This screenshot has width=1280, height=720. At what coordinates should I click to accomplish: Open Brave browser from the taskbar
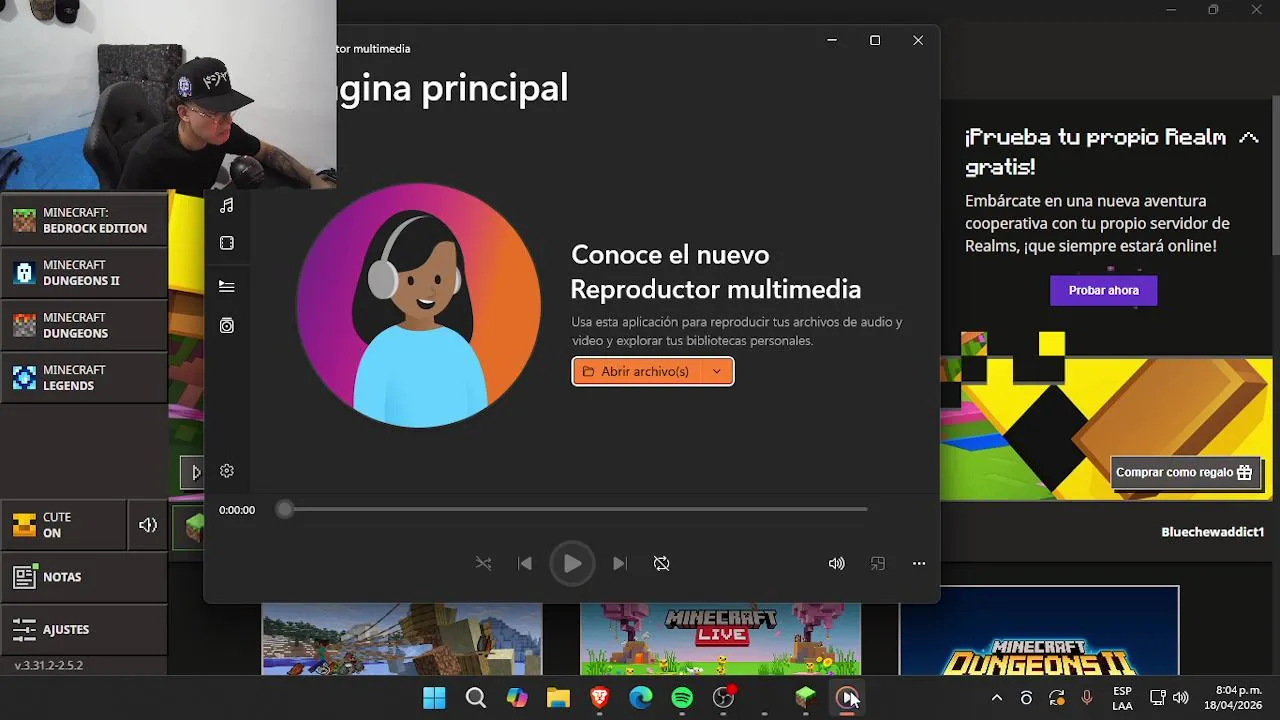click(599, 698)
